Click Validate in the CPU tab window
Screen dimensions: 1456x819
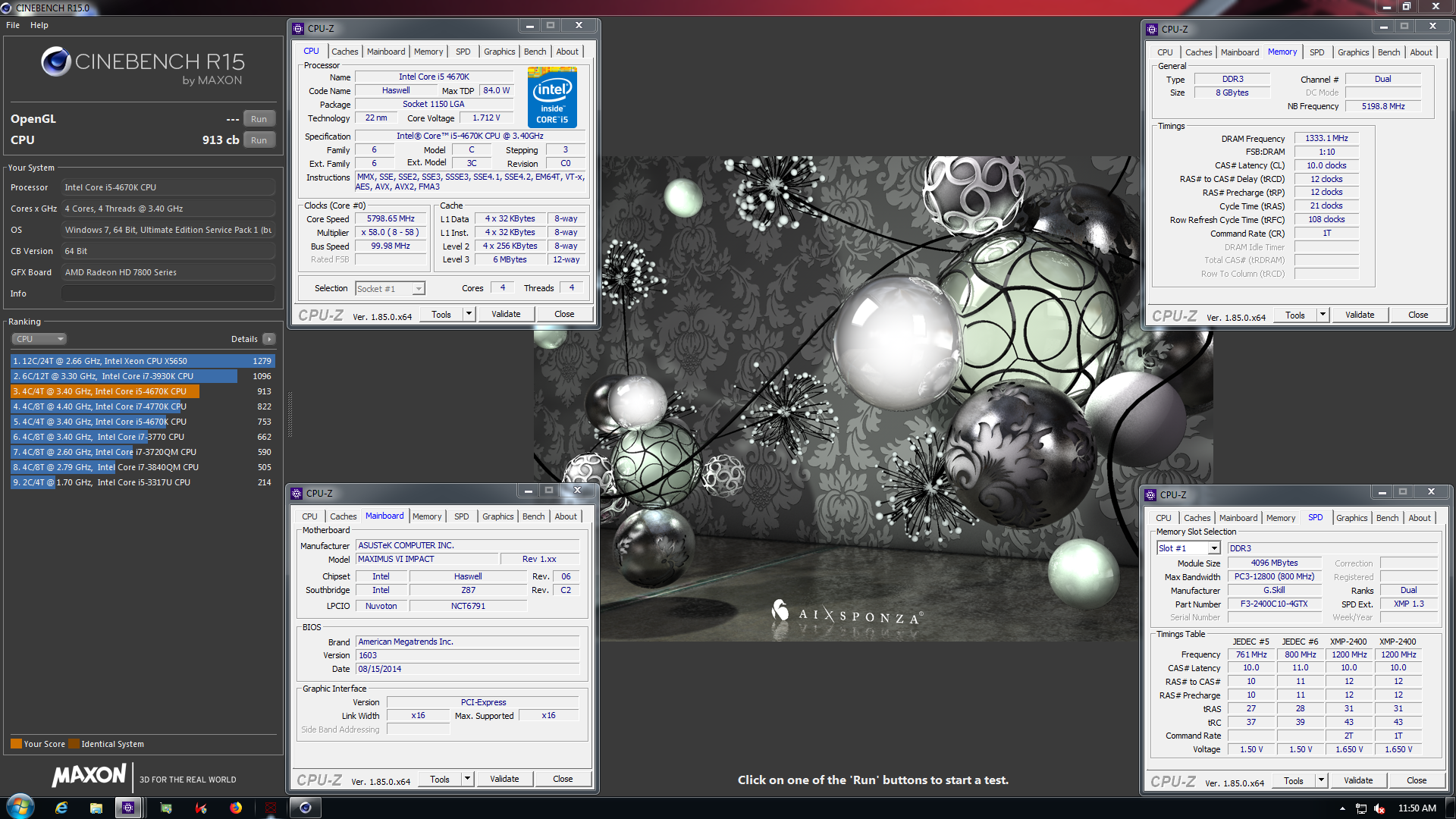[x=506, y=314]
